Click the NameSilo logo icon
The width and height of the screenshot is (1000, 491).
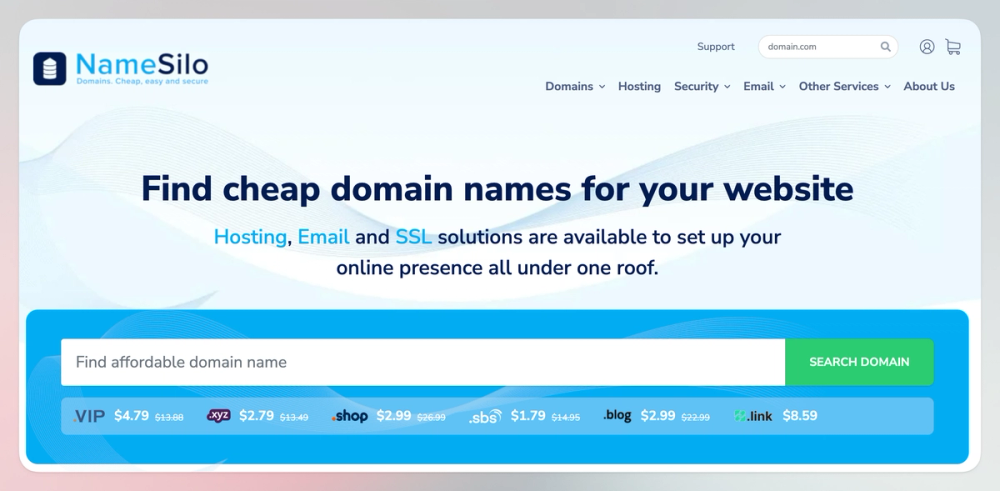pos(50,69)
